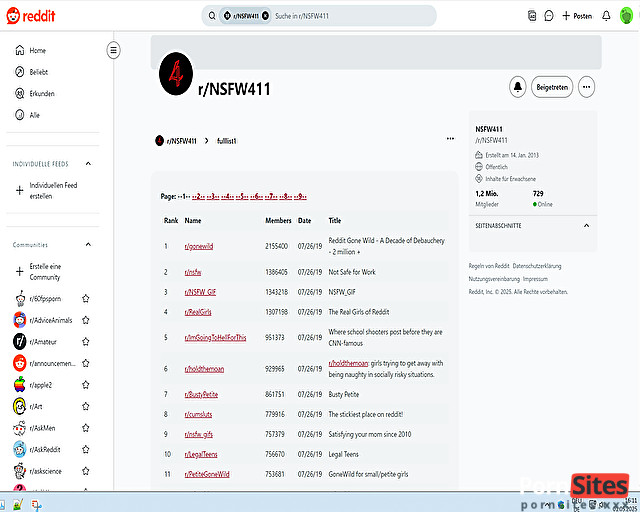Open r/ImGoingToHellForThis link

coord(216,338)
